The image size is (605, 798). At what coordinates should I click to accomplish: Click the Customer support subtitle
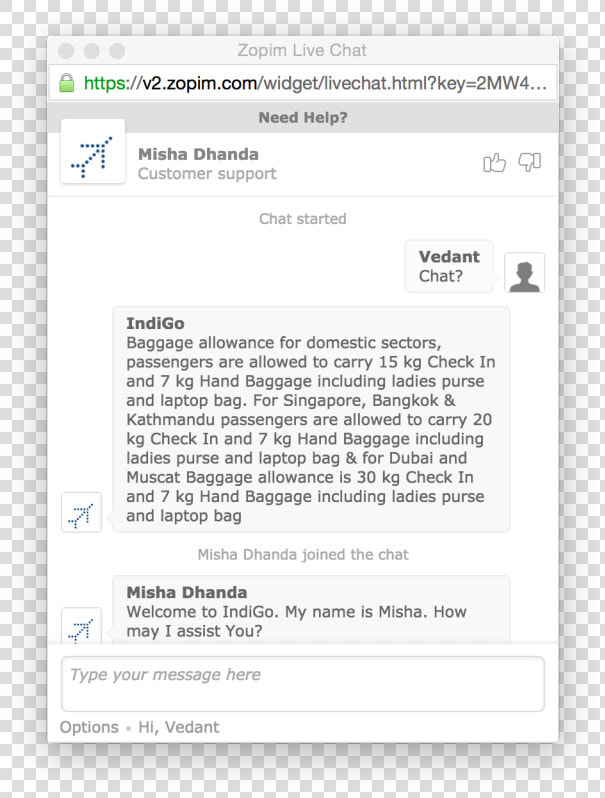(x=207, y=174)
